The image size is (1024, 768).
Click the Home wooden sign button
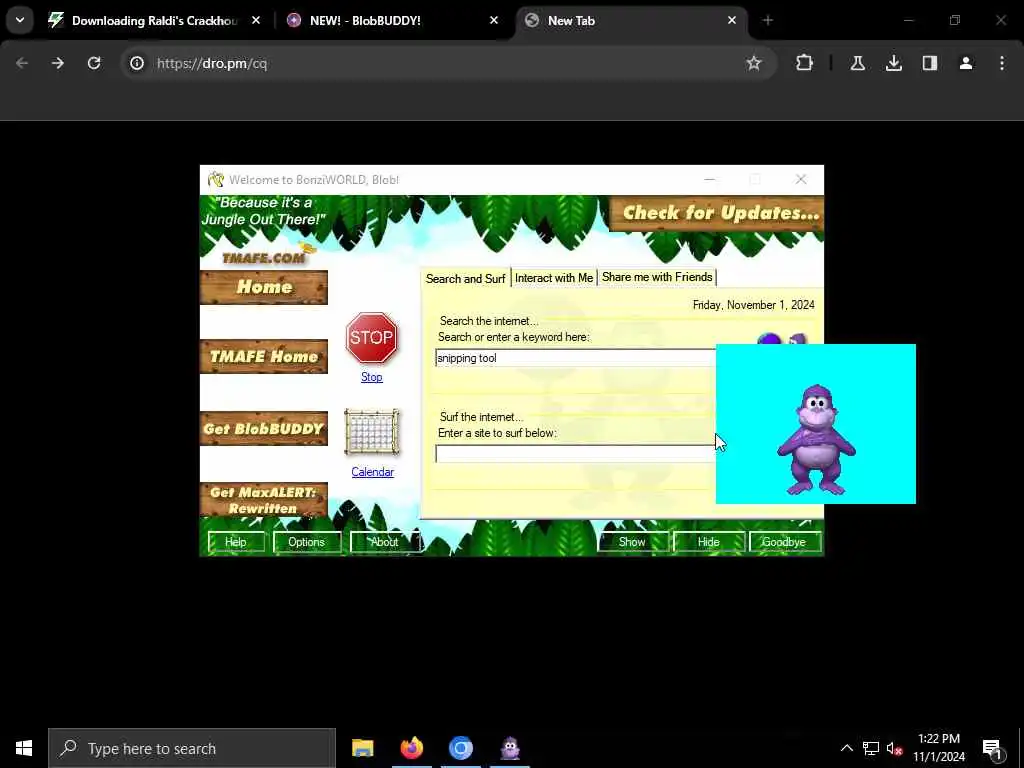click(264, 287)
